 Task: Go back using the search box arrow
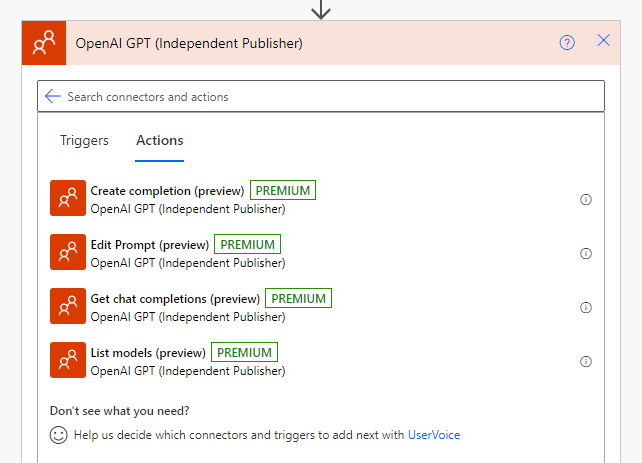(x=53, y=97)
